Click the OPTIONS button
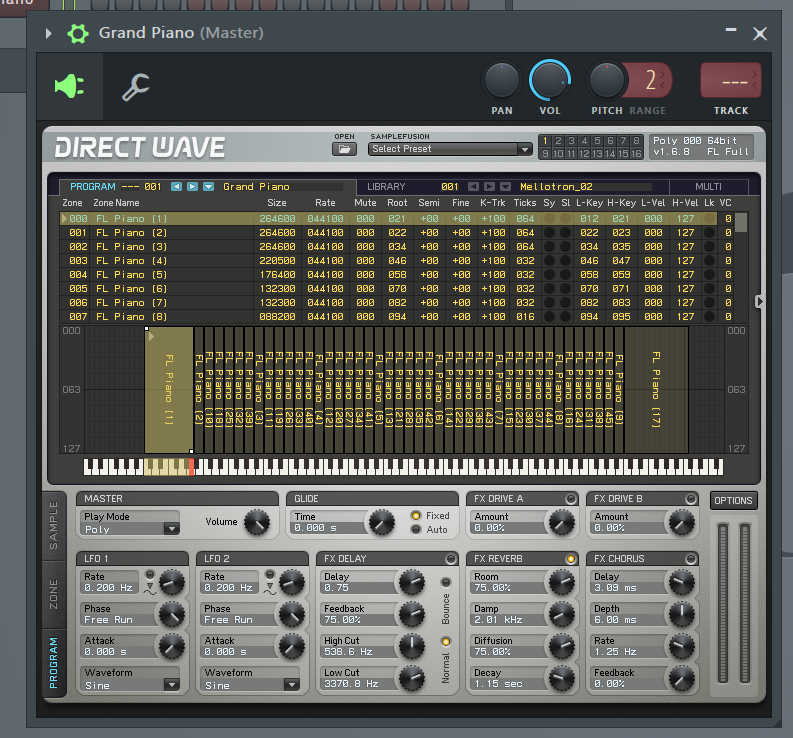793x738 pixels. pos(733,501)
